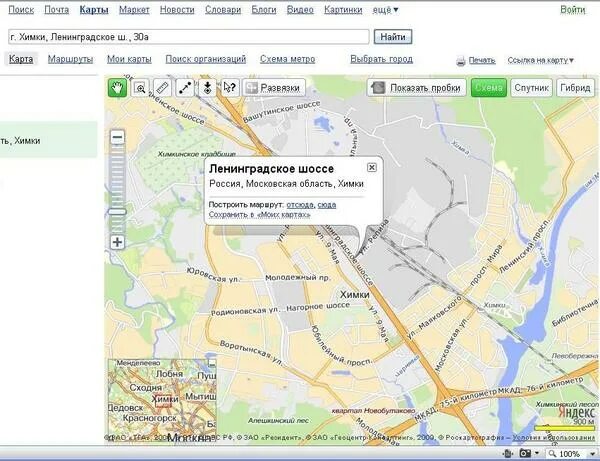Open Блоги in top navigation
Screen dimensions: 600x461
264,10
